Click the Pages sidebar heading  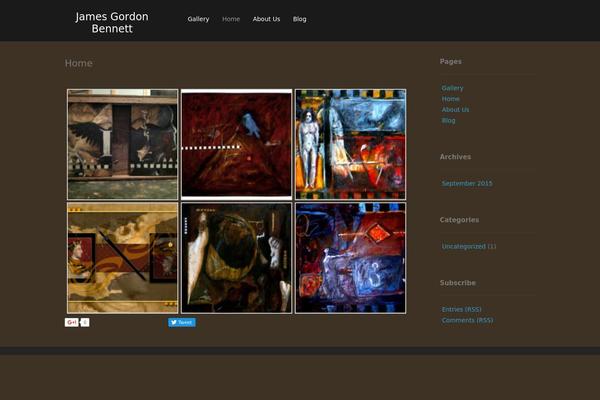pyautogui.click(x=450, y=61)
